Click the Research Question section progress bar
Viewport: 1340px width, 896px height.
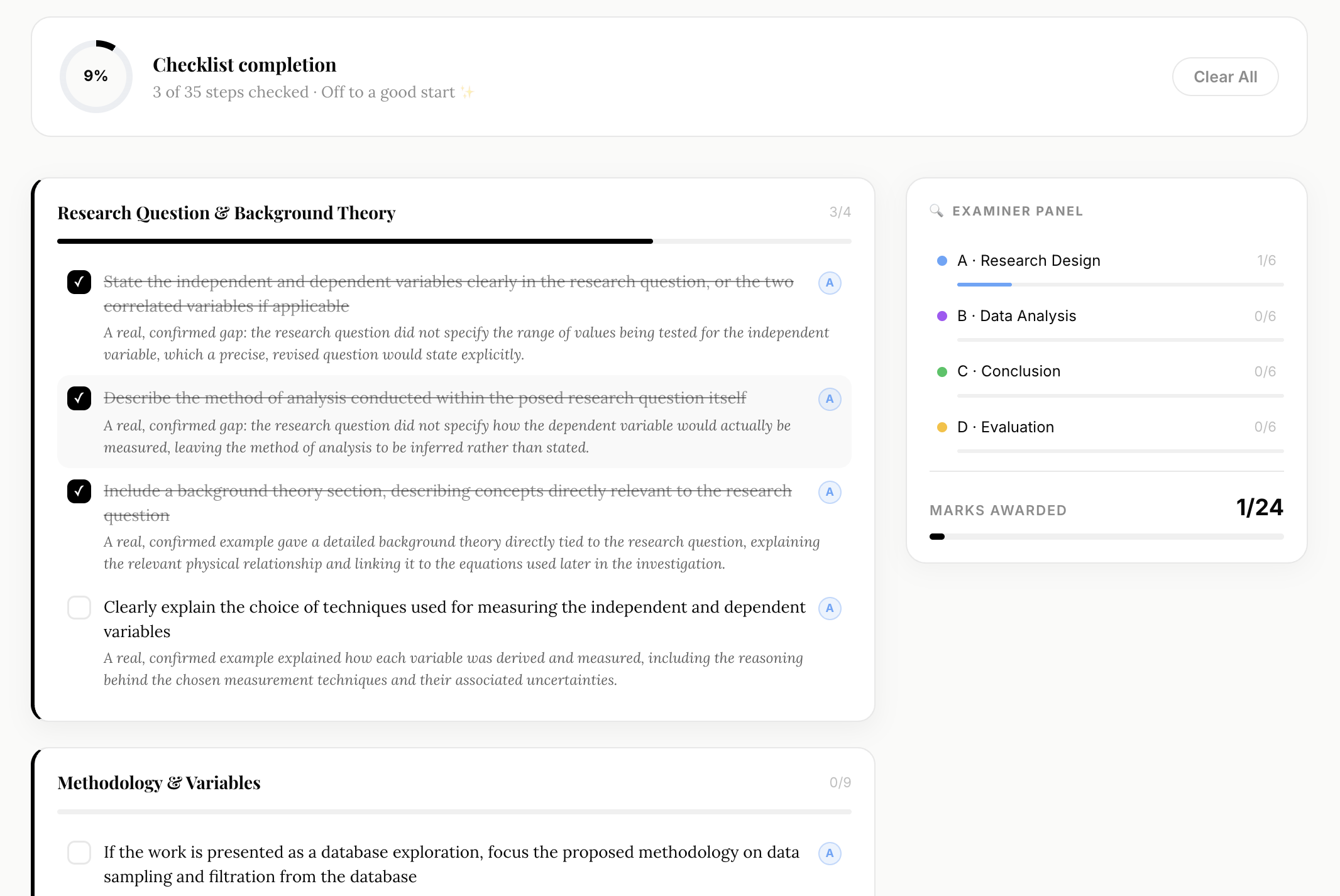(454, 241)
